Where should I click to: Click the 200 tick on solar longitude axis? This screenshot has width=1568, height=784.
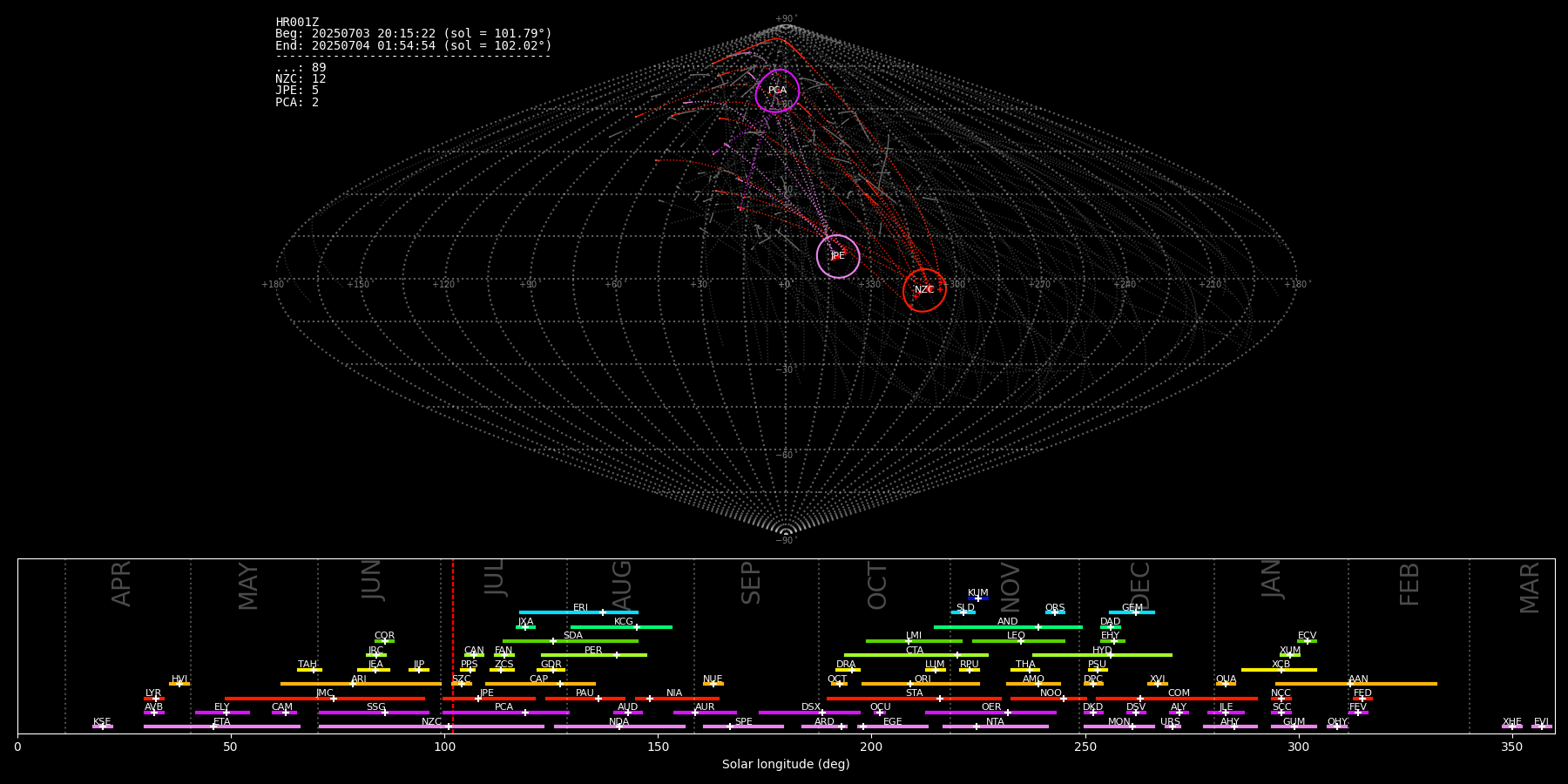[871, 747]
